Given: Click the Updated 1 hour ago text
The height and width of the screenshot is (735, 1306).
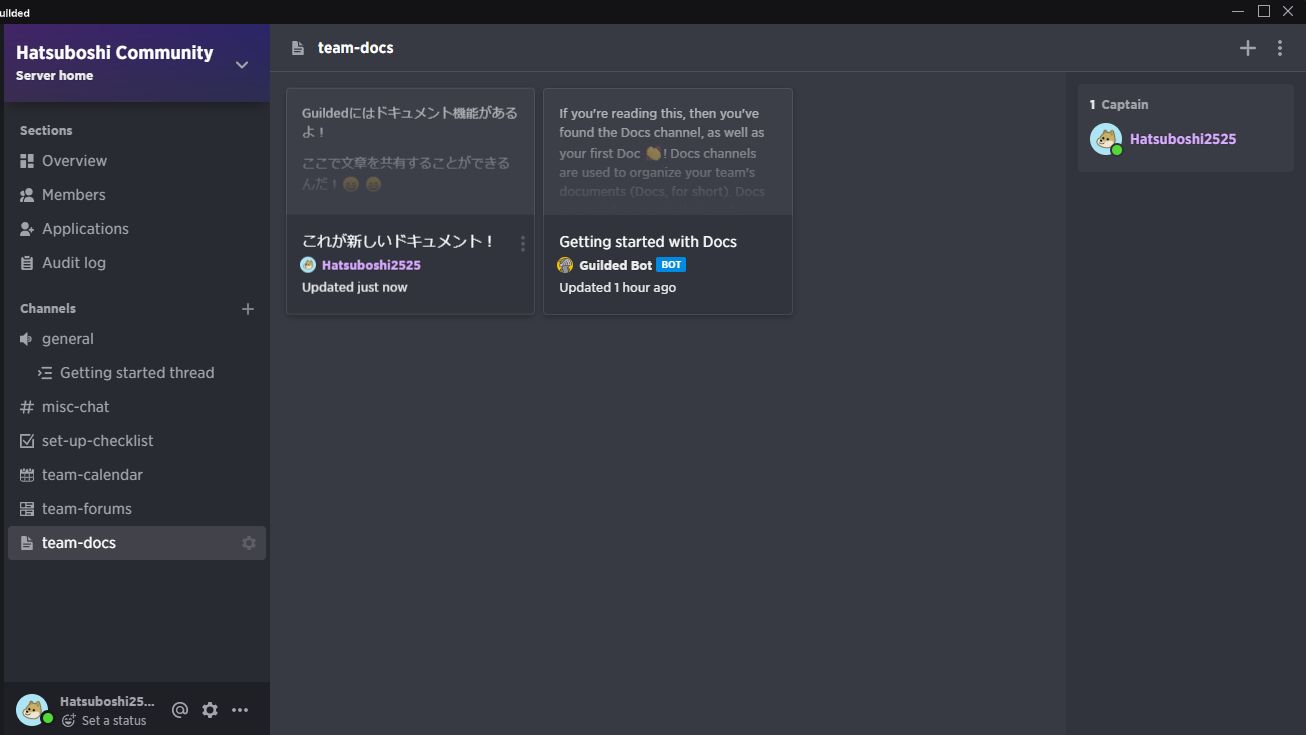Looking at the screenshot, I should [x=617, y=287].
